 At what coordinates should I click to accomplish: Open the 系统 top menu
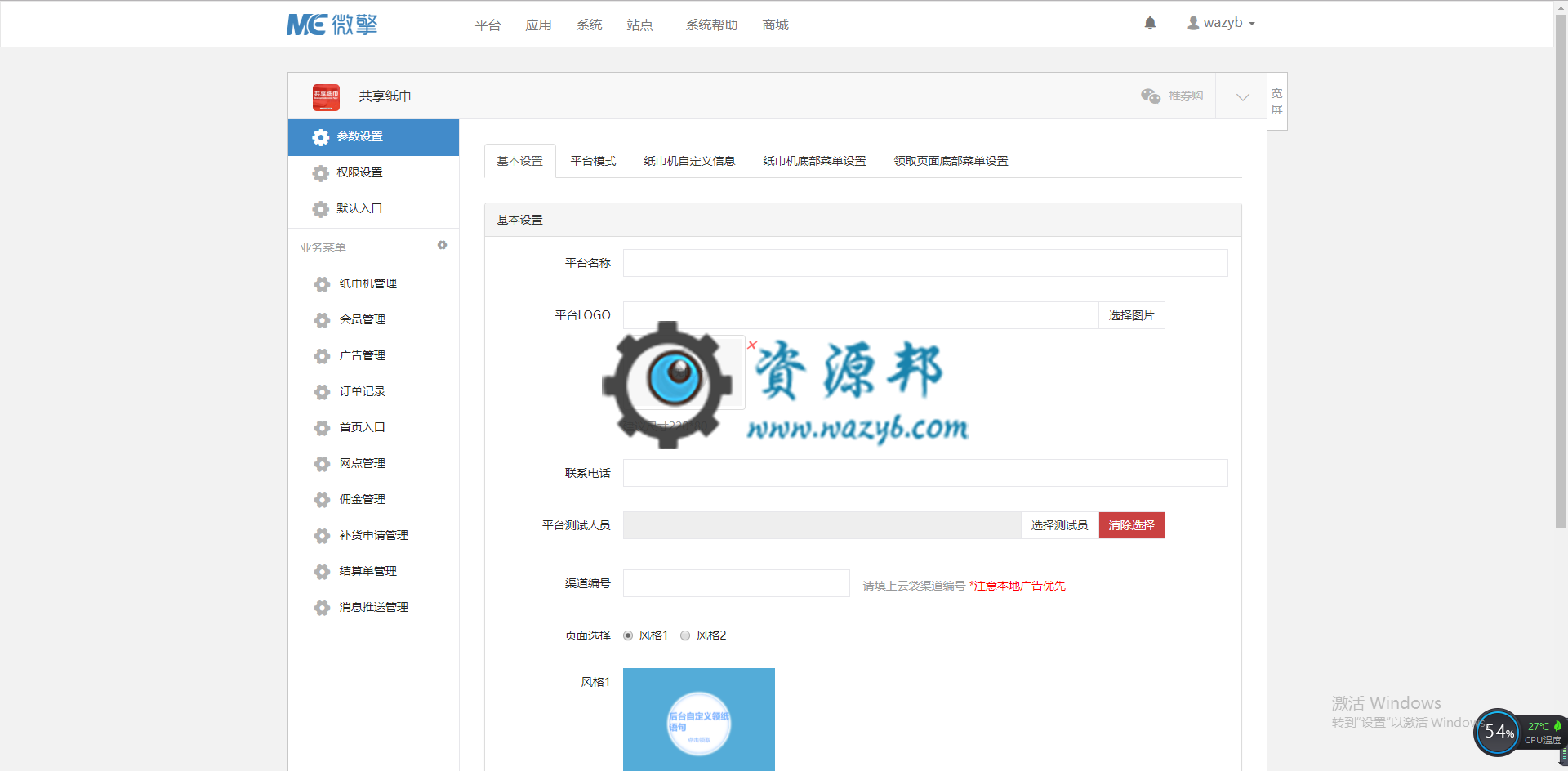pyautogui.click(x=589, y=25)
